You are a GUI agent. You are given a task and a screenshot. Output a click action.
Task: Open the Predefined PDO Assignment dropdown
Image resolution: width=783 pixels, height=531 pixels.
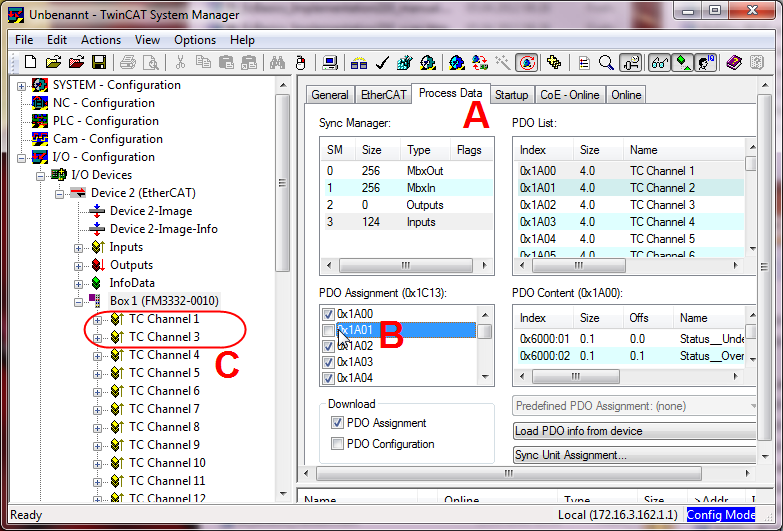pyautogui.click(x=634, y=406)
